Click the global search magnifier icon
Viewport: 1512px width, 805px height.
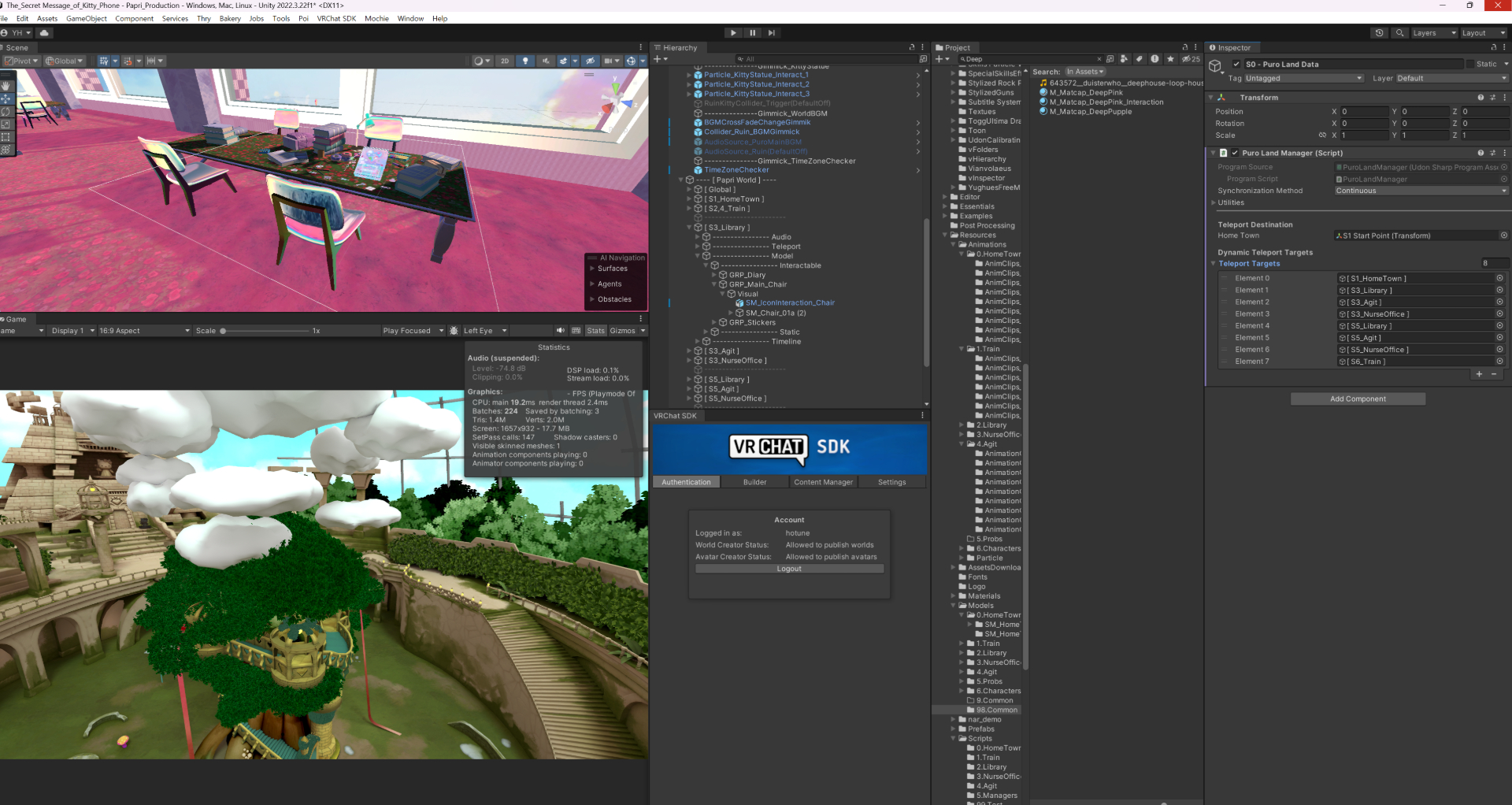tap(1399, 33)
